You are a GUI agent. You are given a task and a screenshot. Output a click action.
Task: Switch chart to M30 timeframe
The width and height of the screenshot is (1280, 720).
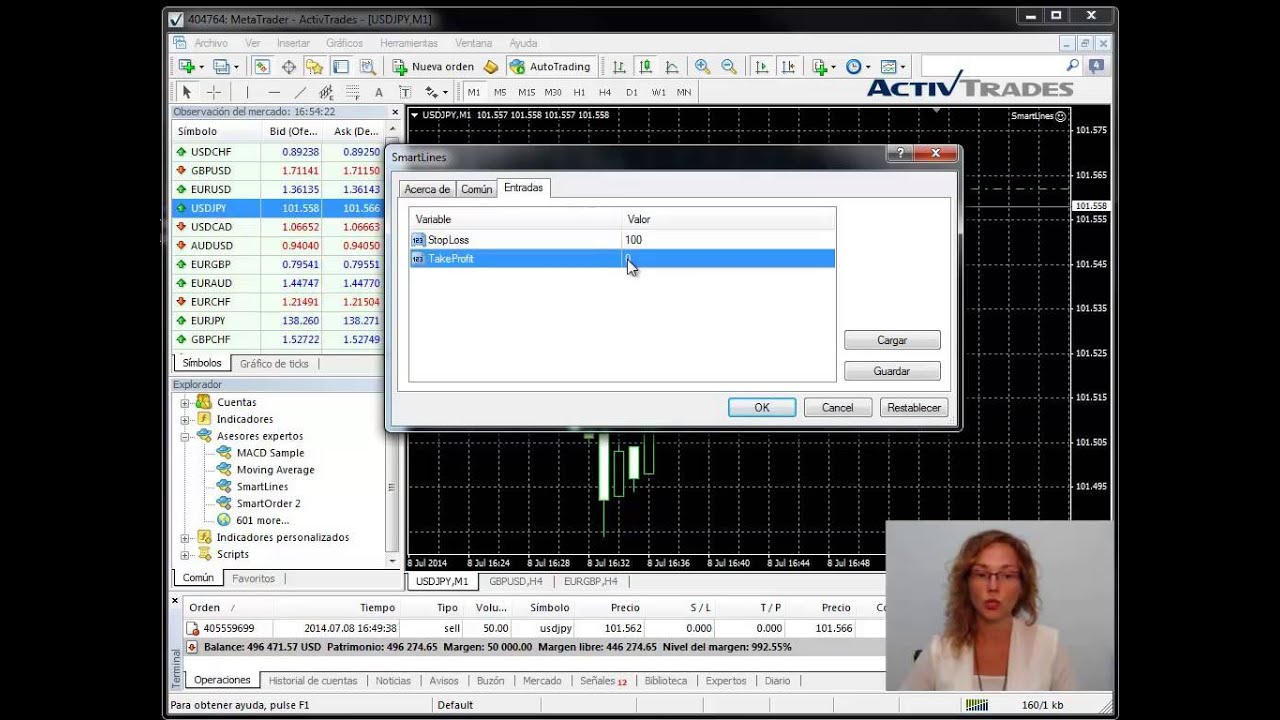pyautogui.click(x=553, y=92)
